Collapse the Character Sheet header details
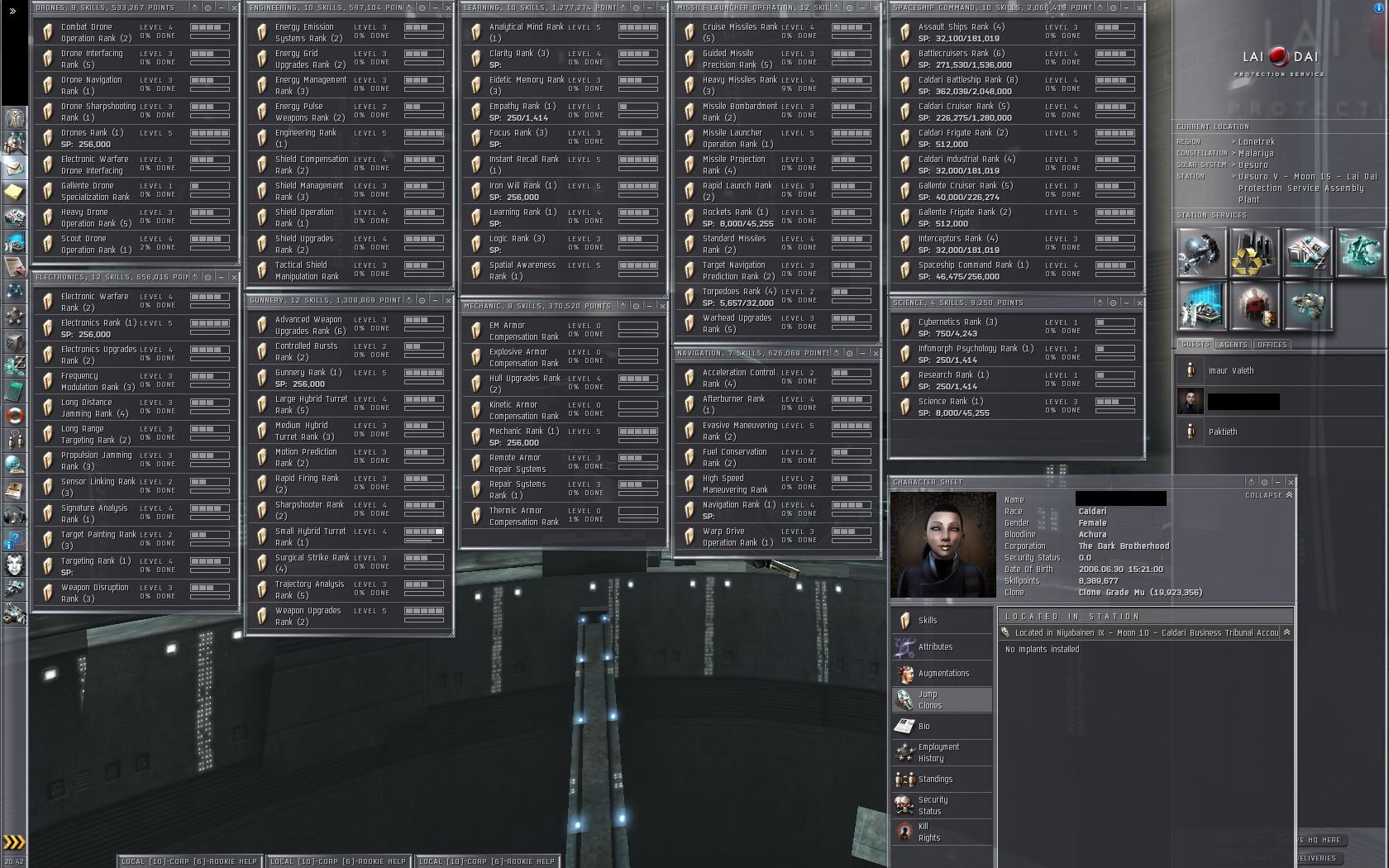The image size is (1389, 868). click(1269, 495)
